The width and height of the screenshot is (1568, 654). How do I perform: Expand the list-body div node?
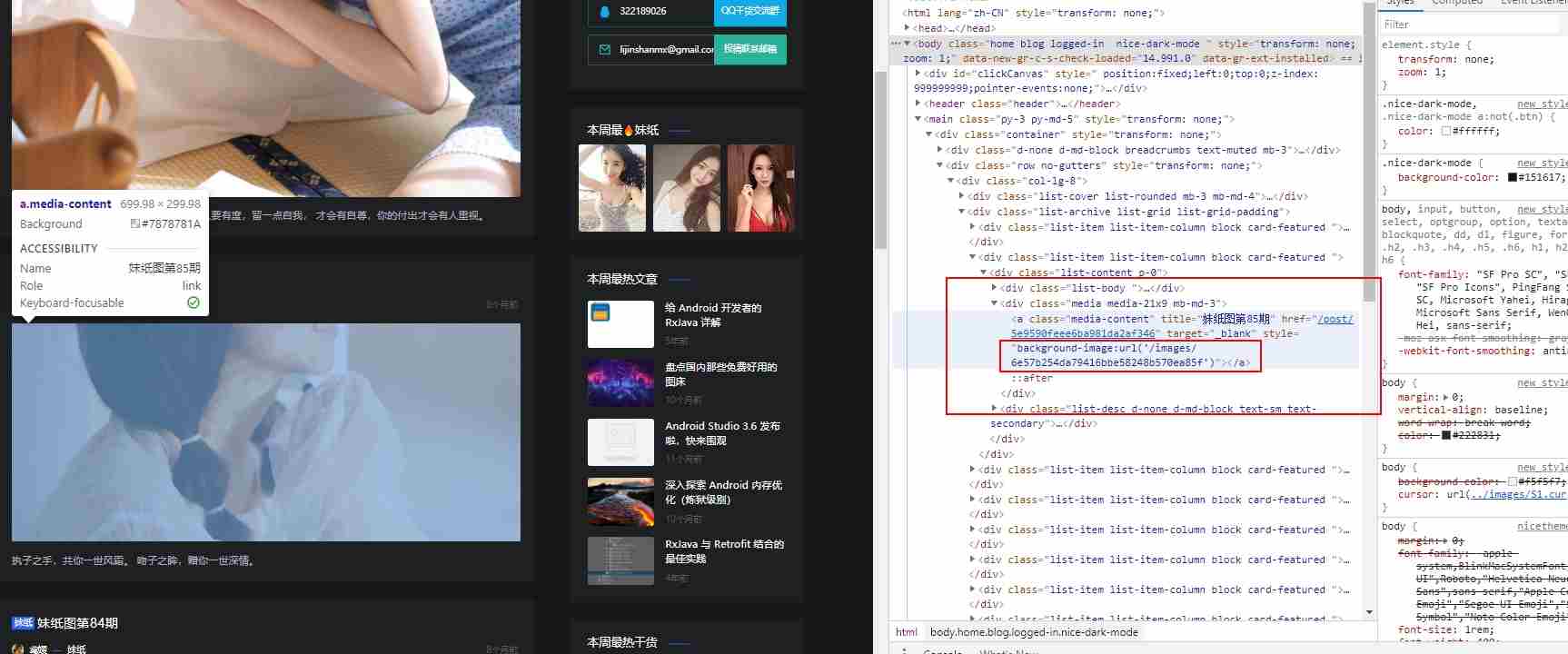(x=994, y=288)
